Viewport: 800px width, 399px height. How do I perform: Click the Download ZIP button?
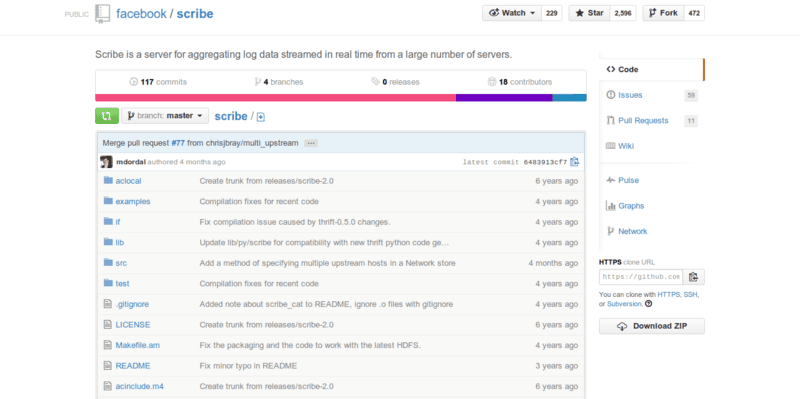coord(652,326)
